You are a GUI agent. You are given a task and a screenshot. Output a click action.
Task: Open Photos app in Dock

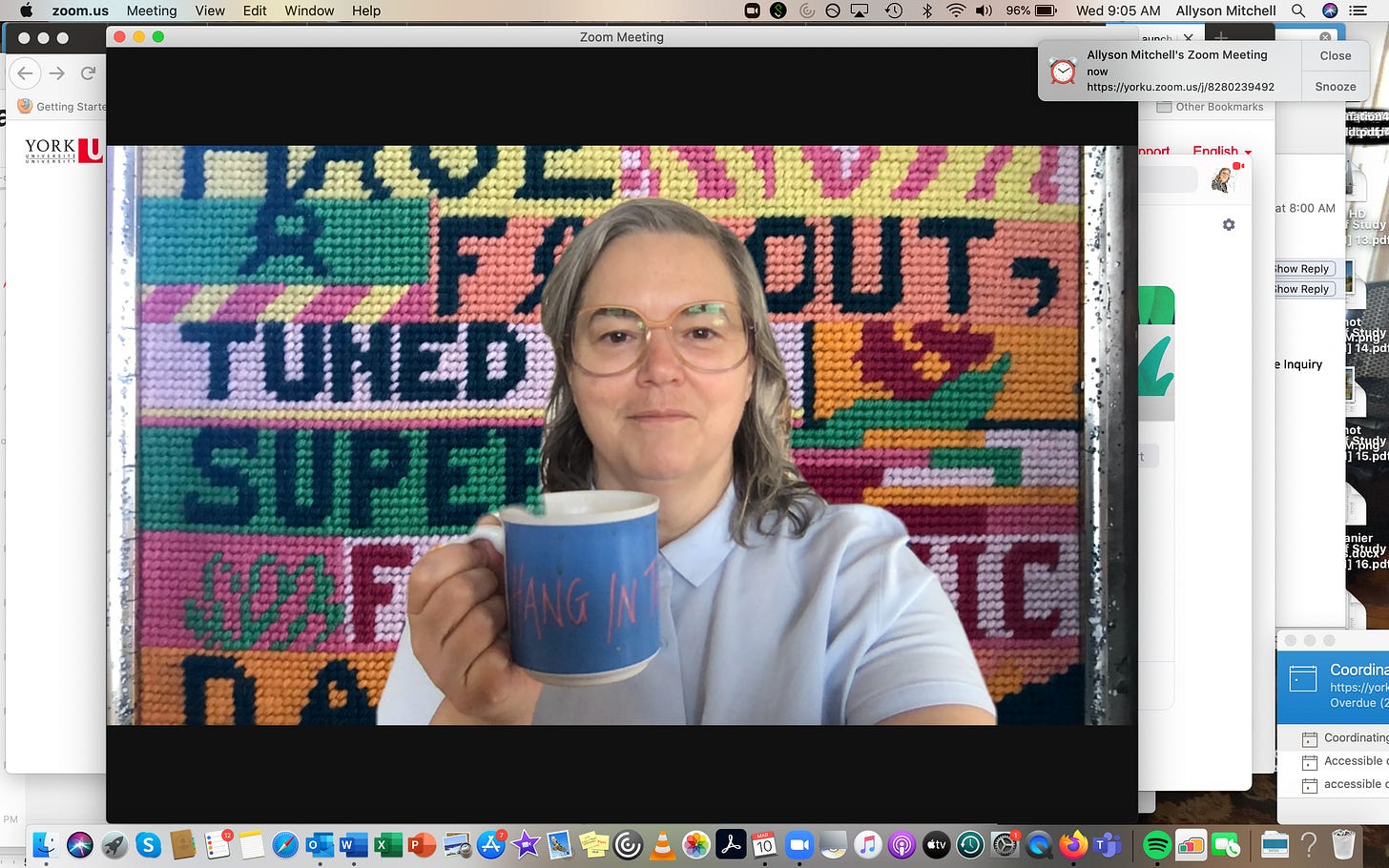click(696, 844)
